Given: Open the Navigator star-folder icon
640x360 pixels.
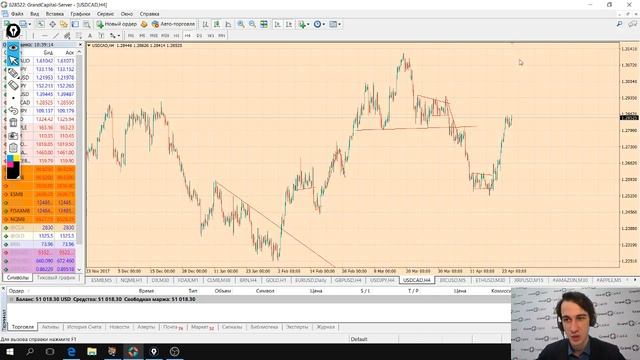Looking at the screenshot, I should (x=64, y=24).
